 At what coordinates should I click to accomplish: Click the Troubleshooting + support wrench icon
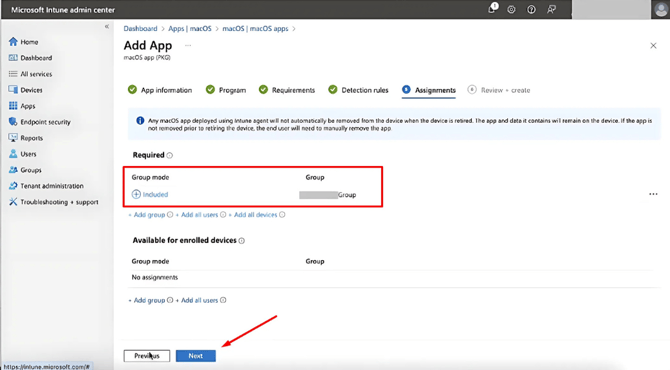(13, 202)
